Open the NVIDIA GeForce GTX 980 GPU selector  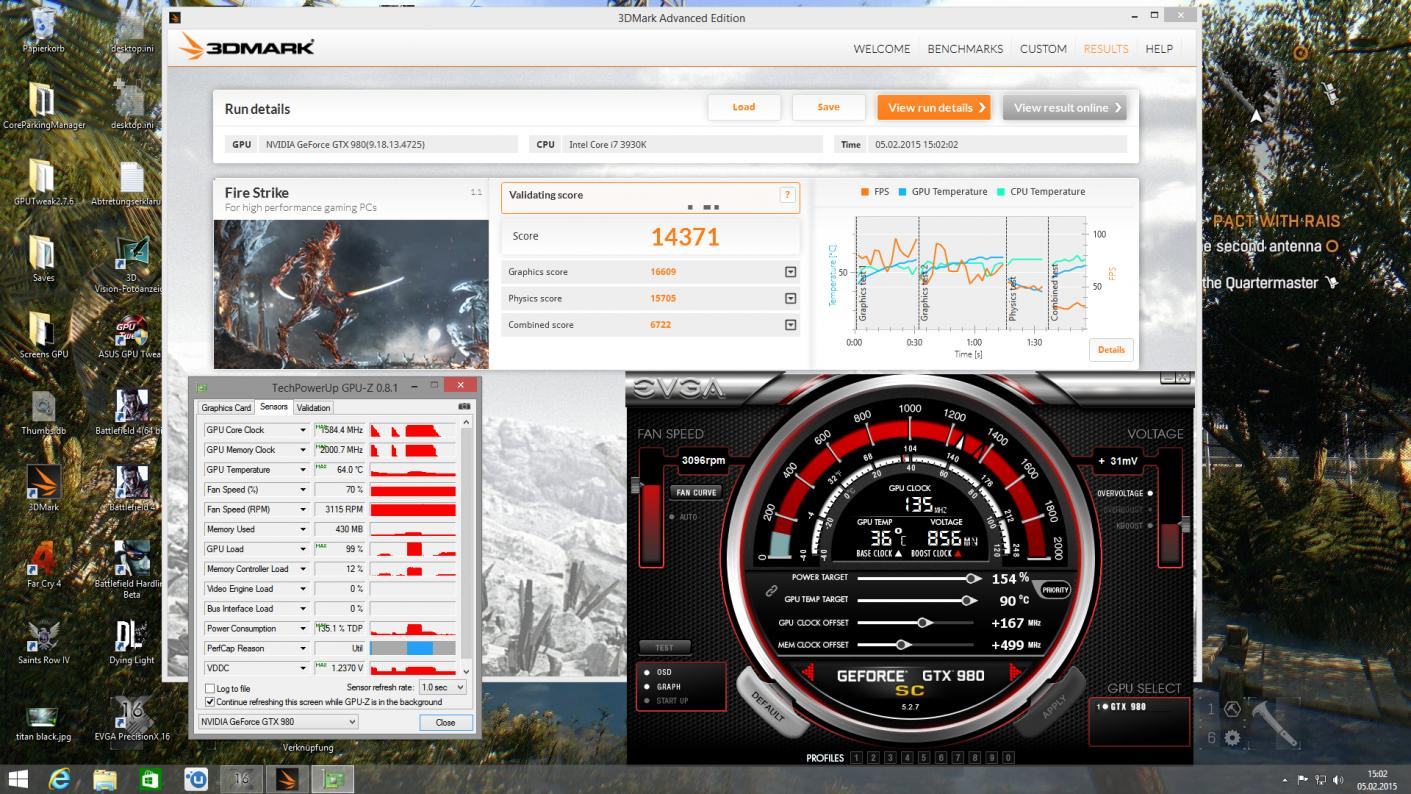click(277, 722)
